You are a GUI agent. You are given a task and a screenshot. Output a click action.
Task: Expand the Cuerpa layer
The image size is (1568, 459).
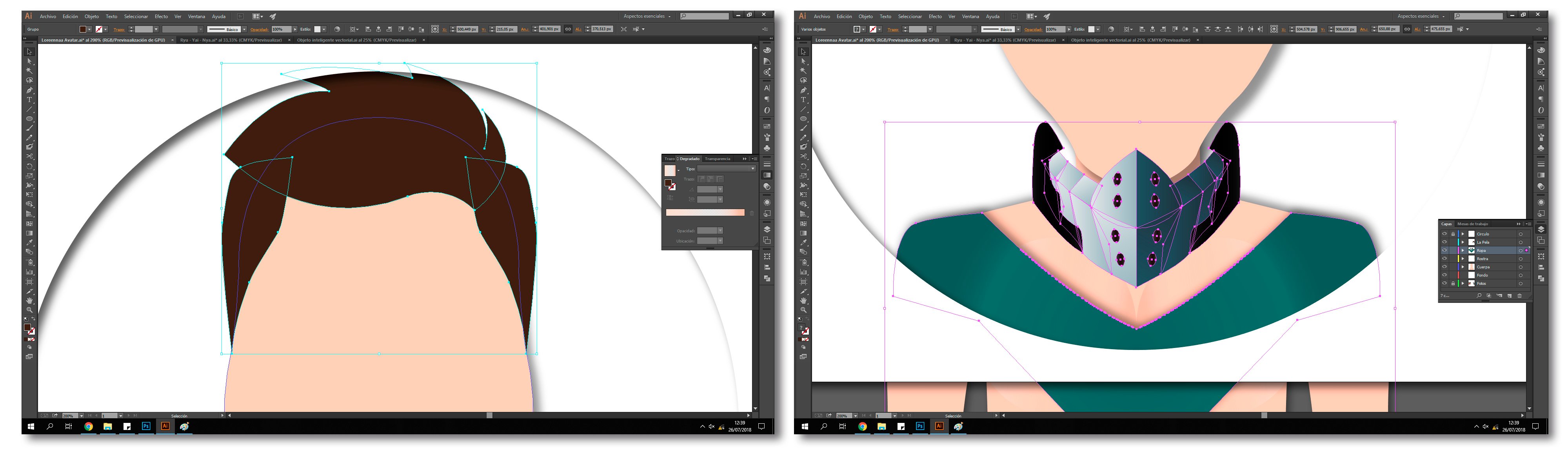pyautogui.click(x=1463, y=267)
